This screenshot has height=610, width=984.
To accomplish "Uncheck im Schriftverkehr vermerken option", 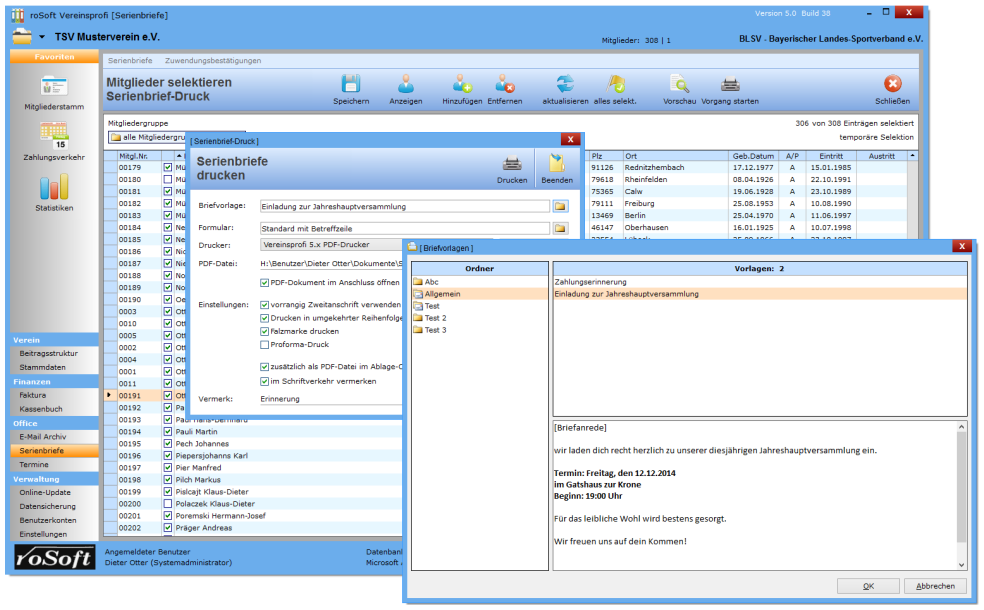I will 264,381.
